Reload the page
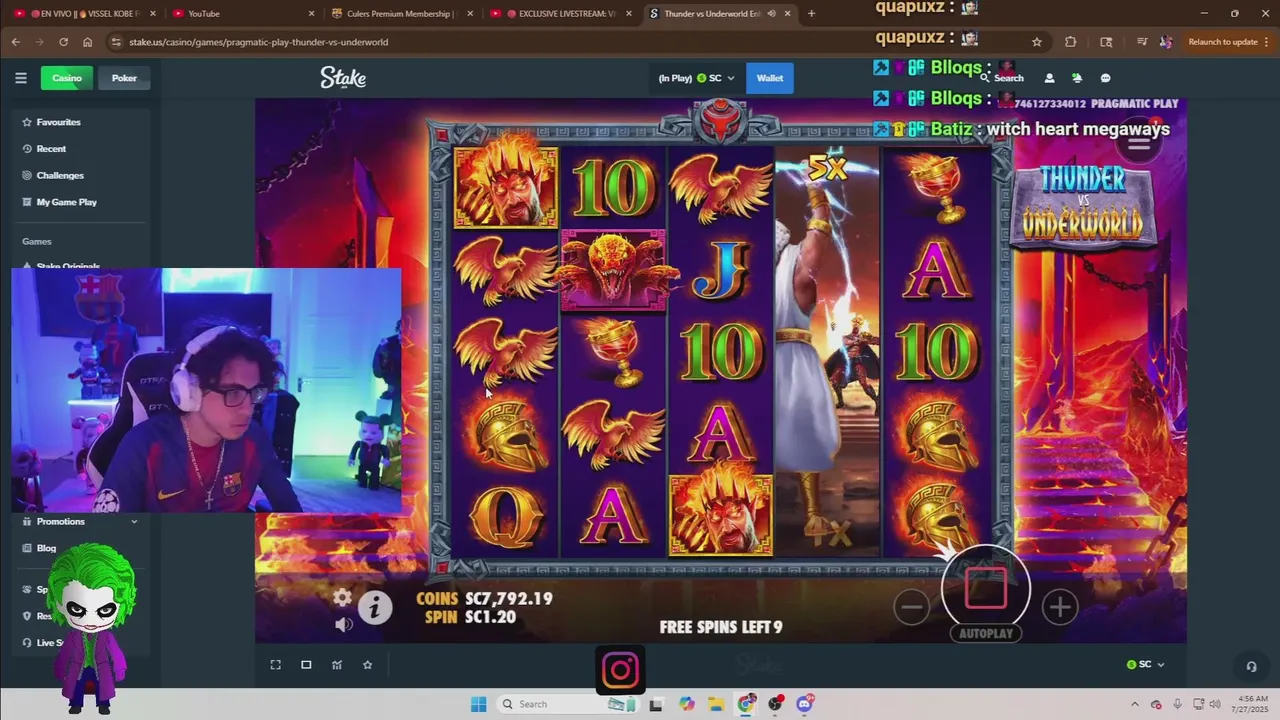1280x720 pixels. 63,42
